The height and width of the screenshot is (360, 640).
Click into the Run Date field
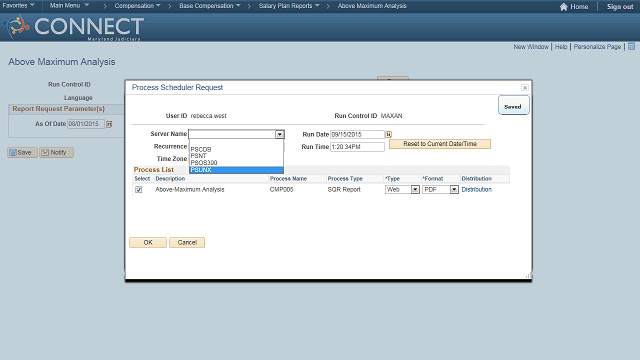[357, 134]
